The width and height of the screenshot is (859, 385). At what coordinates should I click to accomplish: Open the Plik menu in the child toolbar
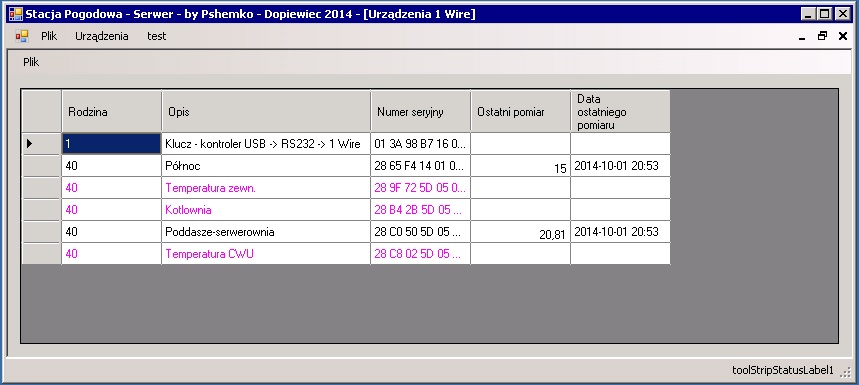coord(31,62)
